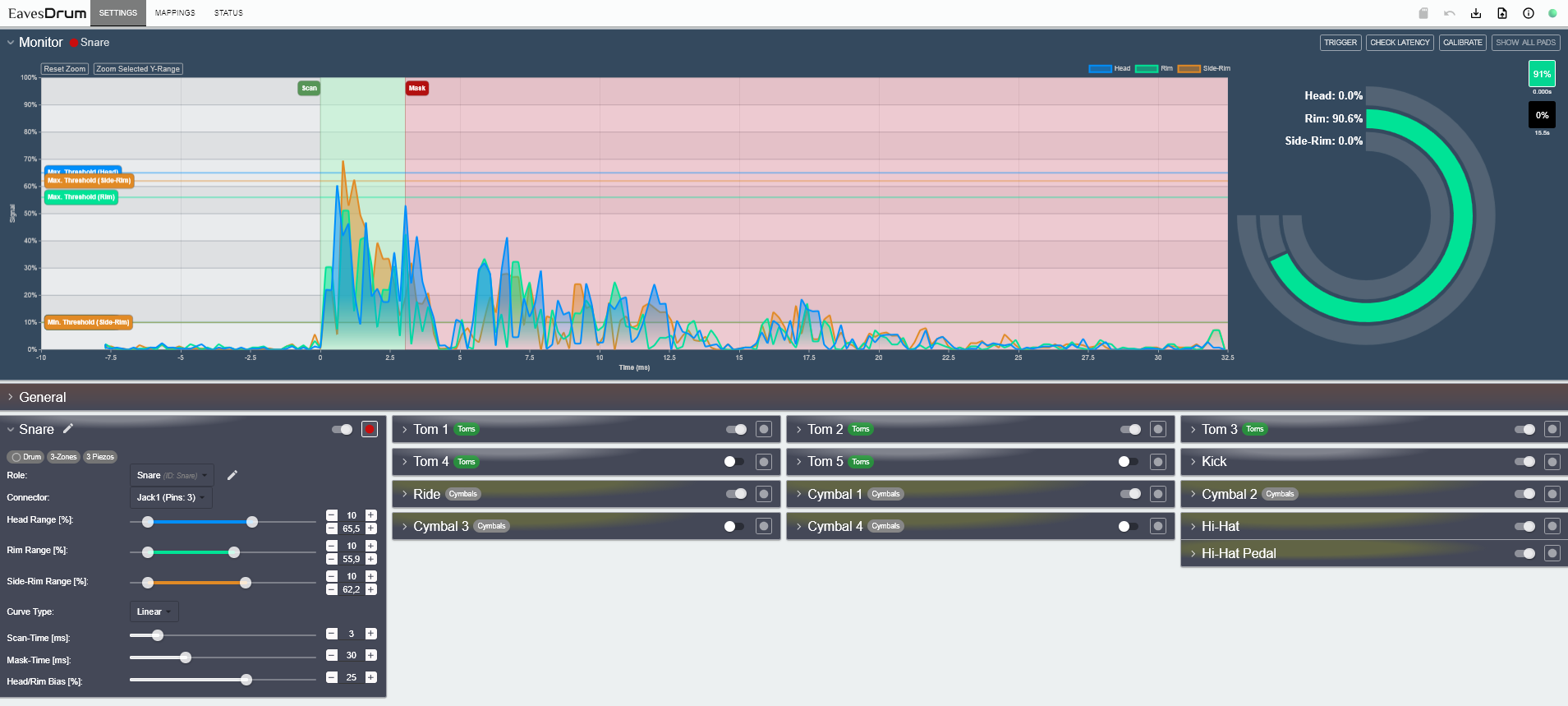Disable the Ride pad toggle
The image size is (1568, 706).
point(736,494)
